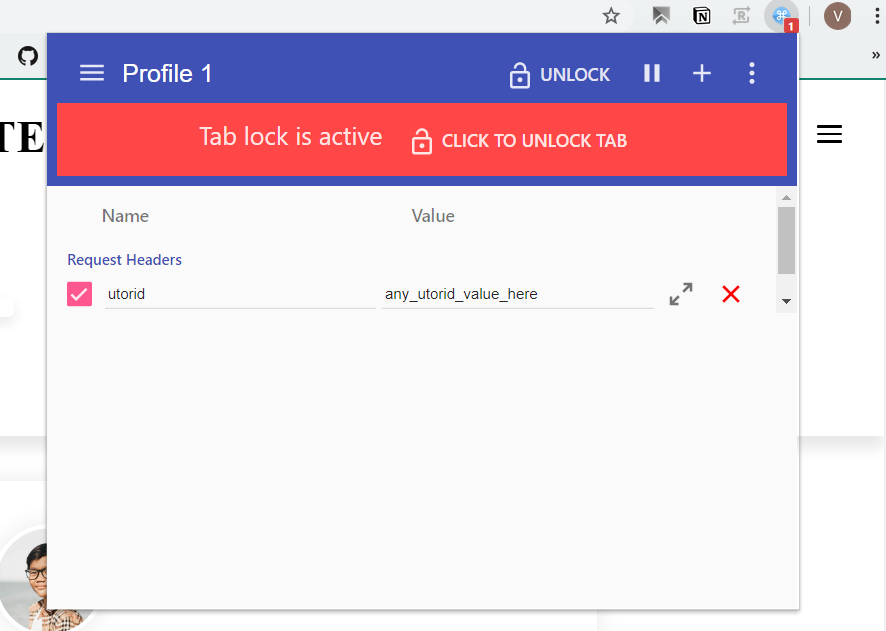This screenshot has height=631, width=886.
Task: Click the dark flag bookmark extension icon
Action: [x=661, y=16]
